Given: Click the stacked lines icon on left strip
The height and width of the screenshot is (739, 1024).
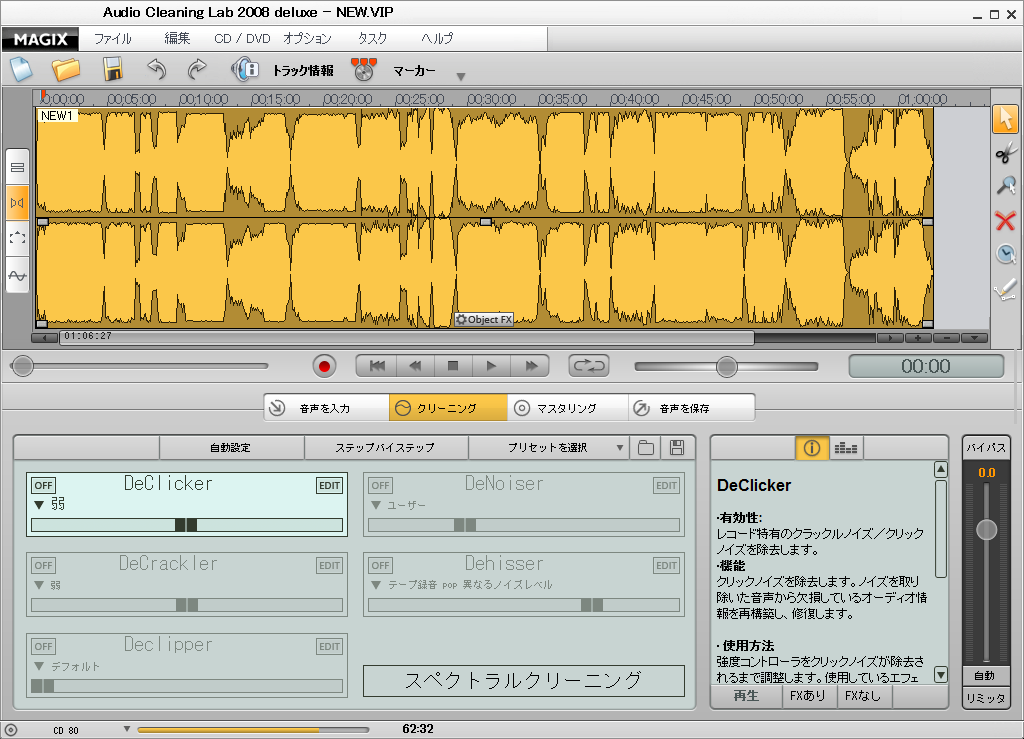Looking at the screenshot, I should [x=18, y=168].
